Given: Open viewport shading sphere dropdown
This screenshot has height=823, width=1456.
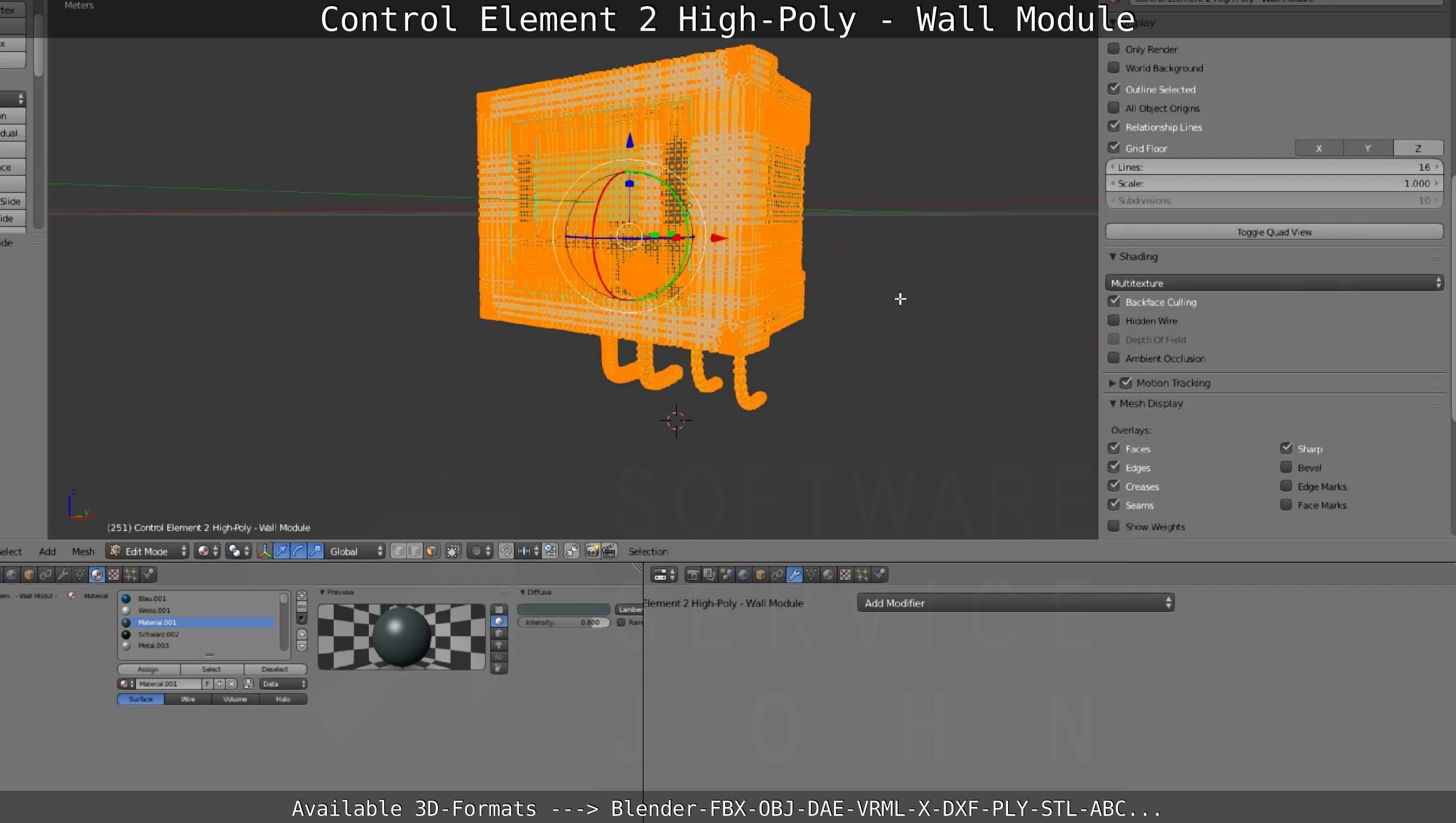Looking at the screenshot, I should pyautogui.click(x=207, y=551).
